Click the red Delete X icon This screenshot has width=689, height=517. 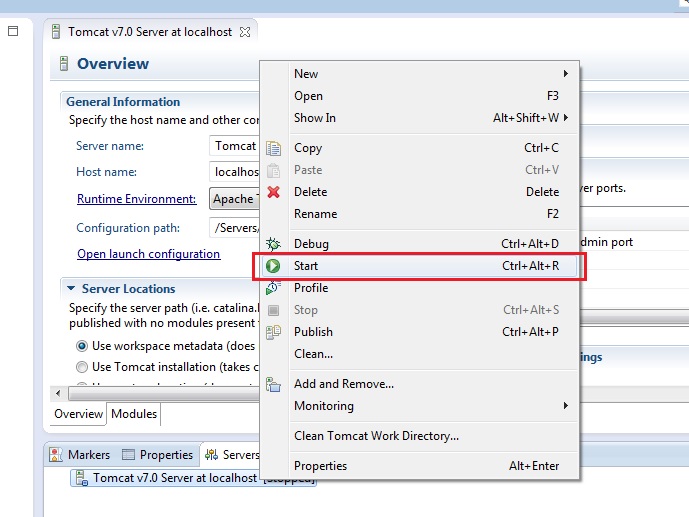pyautogui.click(x=273, y=192)
